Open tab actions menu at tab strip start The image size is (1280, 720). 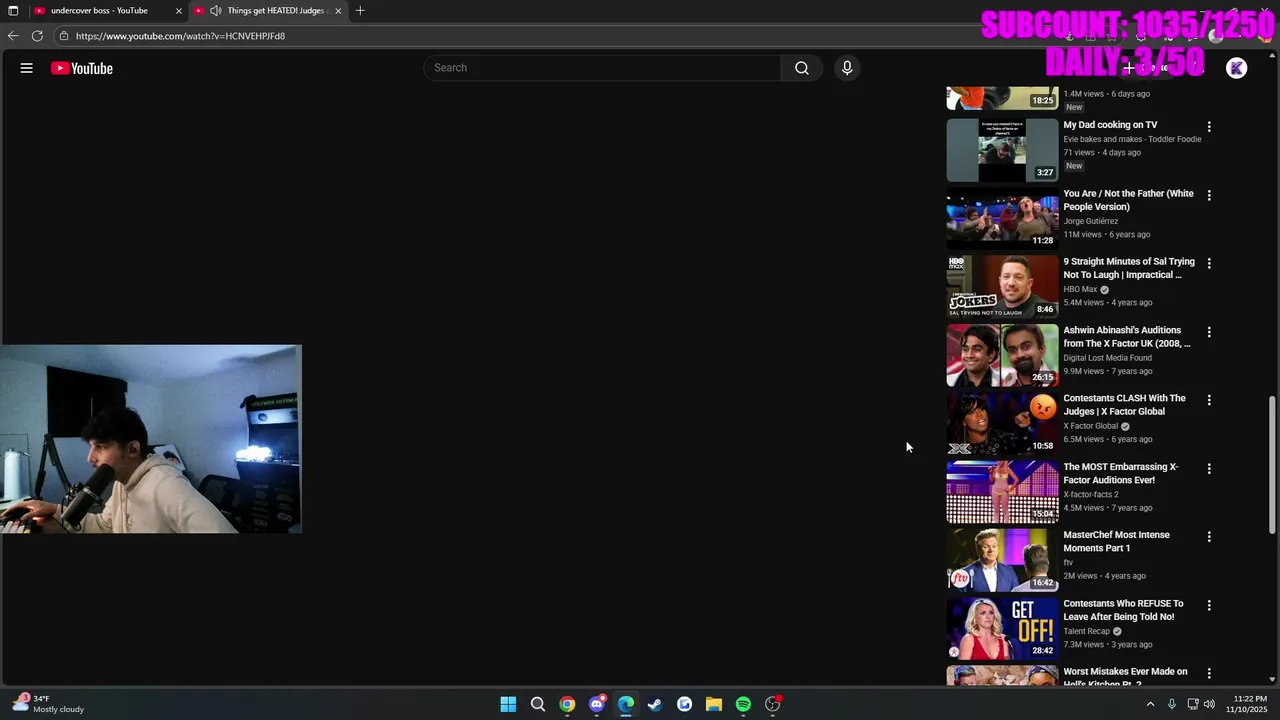pyautogui.click(x=13, y=11)
